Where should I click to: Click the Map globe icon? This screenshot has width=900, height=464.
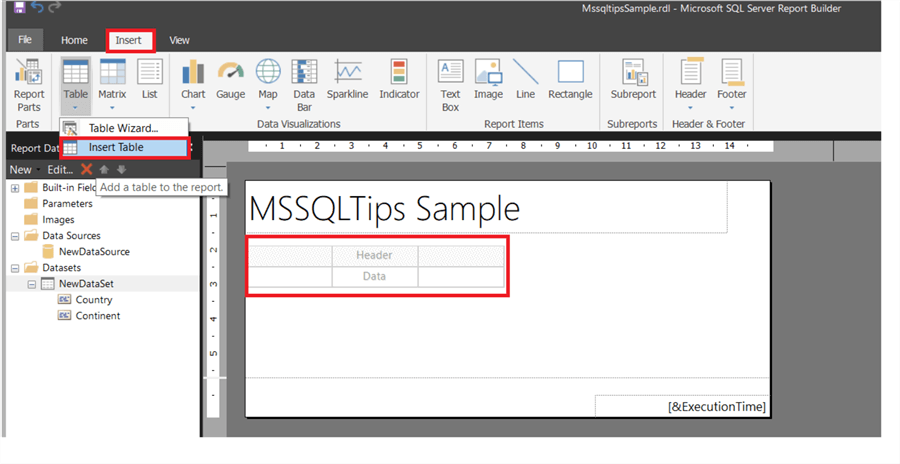click(x=268, y=72)
